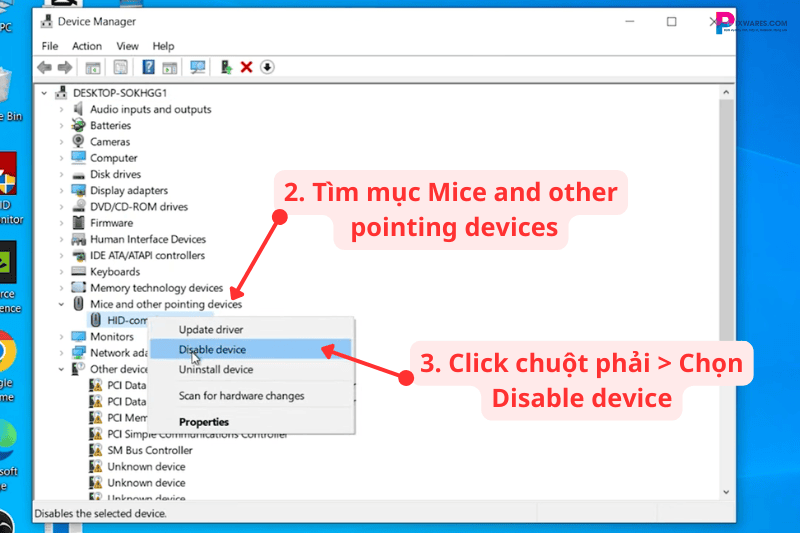Select the SM Bus Controller device
Image resolution: width=800 pixels, height=533 pixels.
click(x=149, y=450)
